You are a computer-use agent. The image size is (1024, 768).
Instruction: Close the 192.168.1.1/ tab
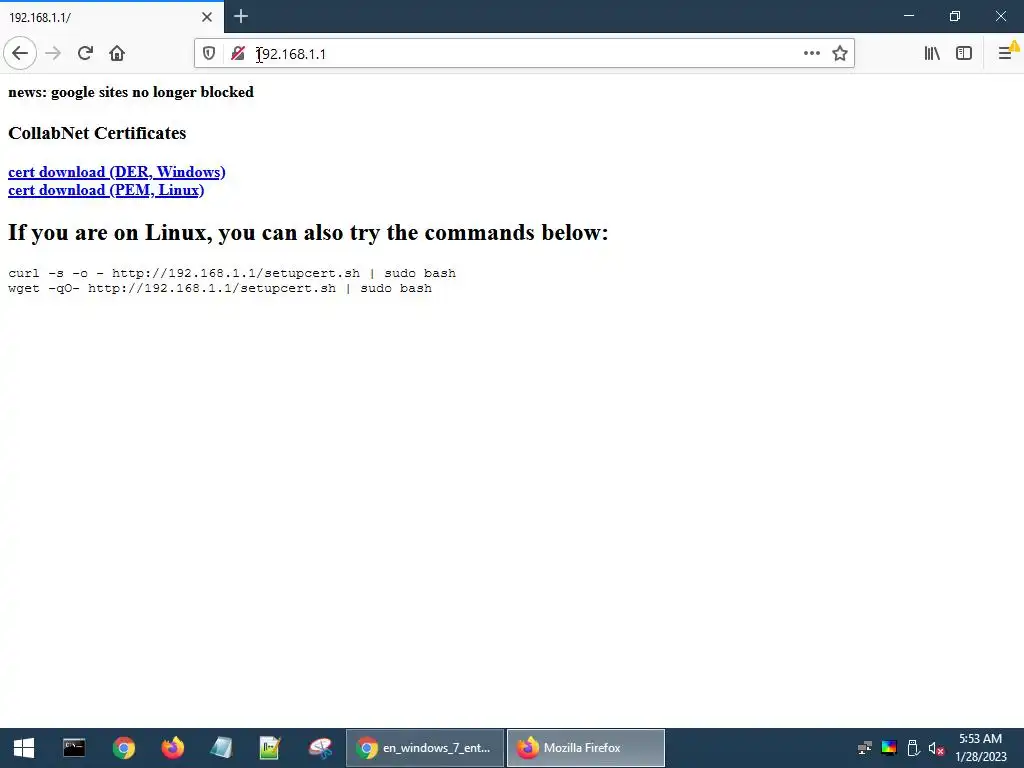pyautogui.click(x=207, y=17)
